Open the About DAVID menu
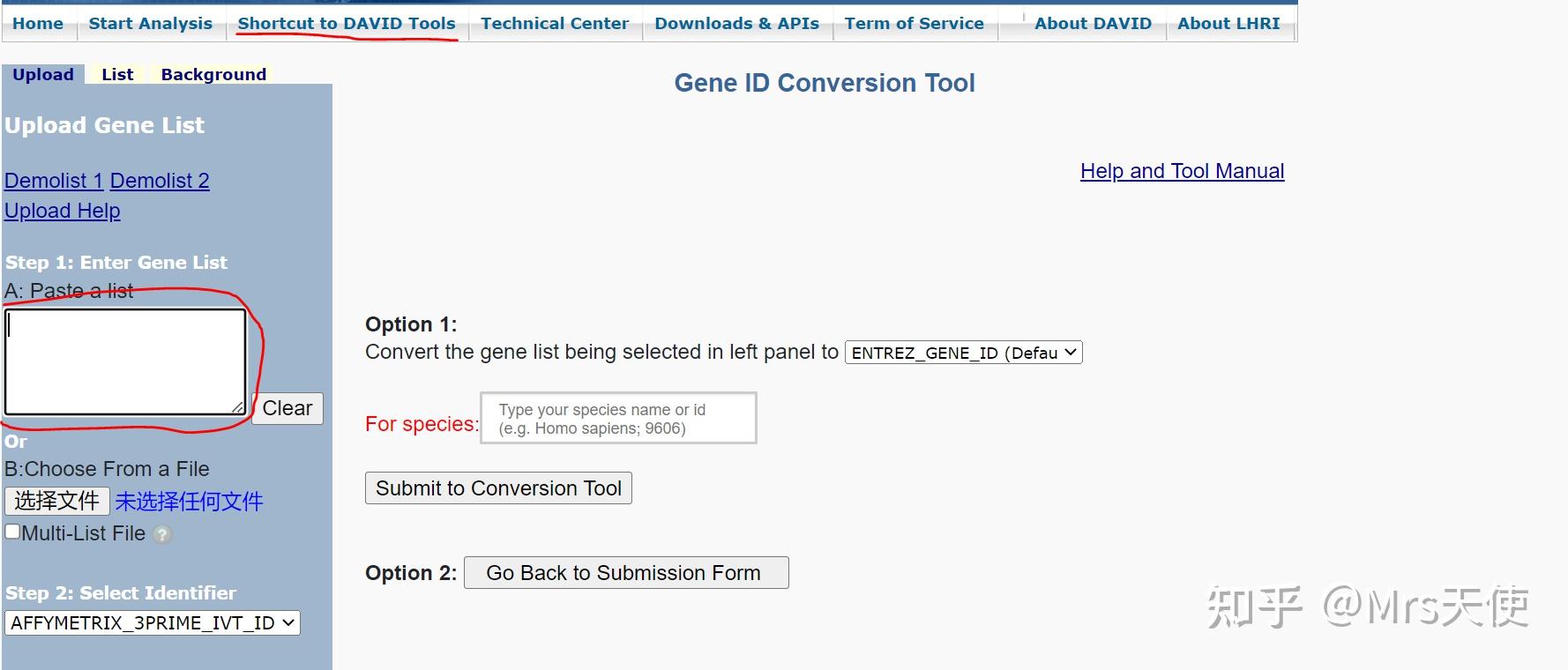1568x670 pixels. point(1093,24)
